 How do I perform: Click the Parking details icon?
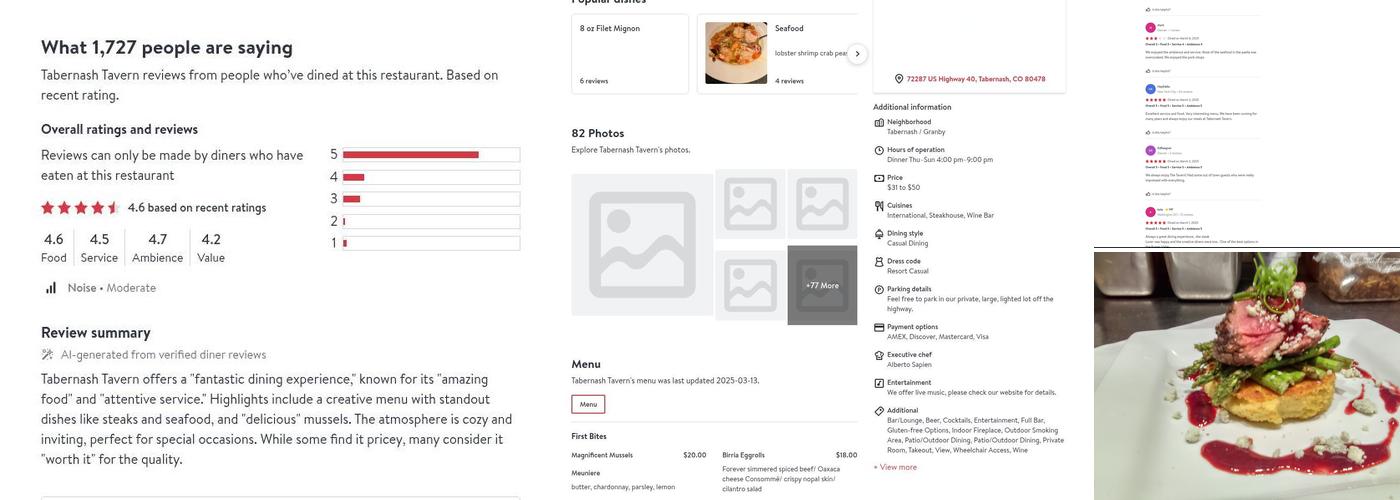click(x=879, y=290)
